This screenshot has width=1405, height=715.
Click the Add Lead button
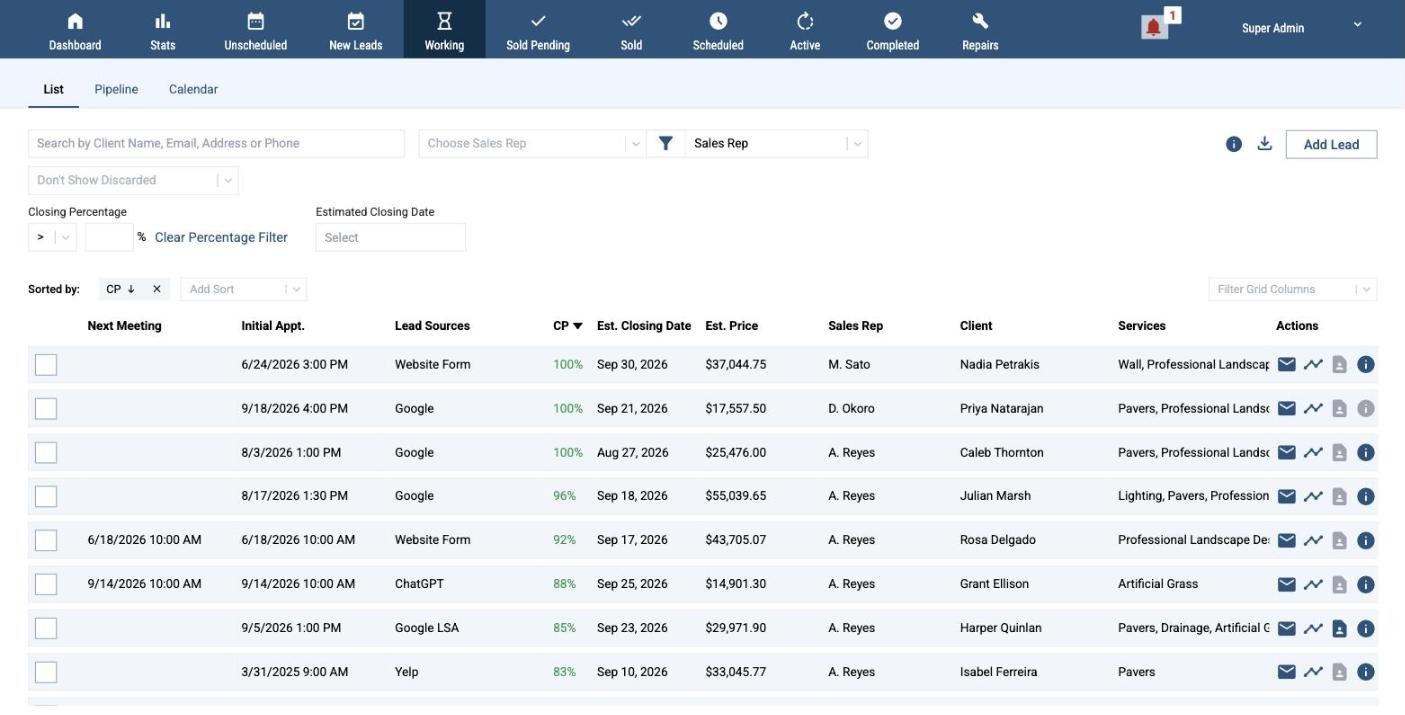pos(1331,144)
